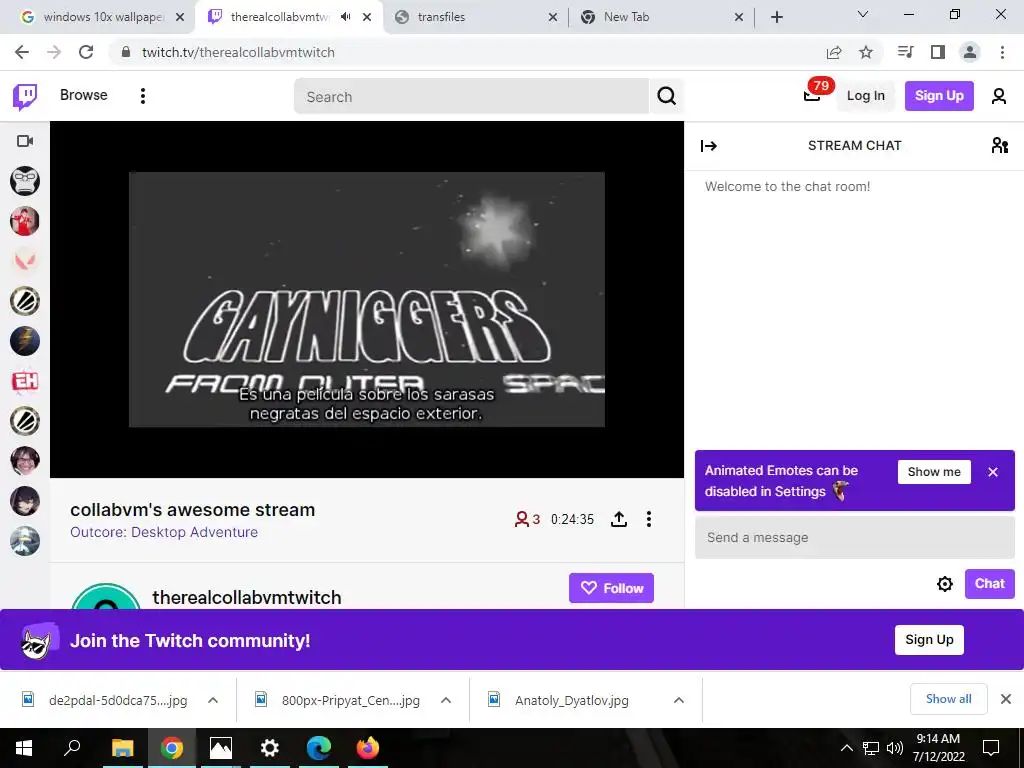1024x768 pixels.
Task: Share this page via Chrome icon
Action: point(833,52)
